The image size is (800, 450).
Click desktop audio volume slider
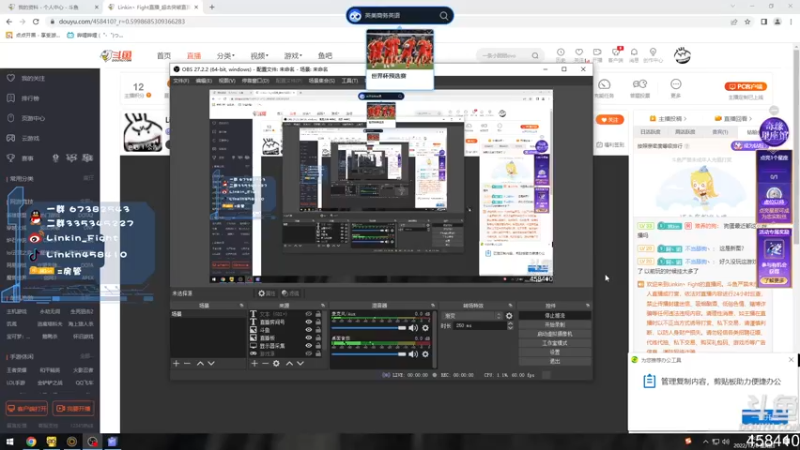click(x=368, y=354)
